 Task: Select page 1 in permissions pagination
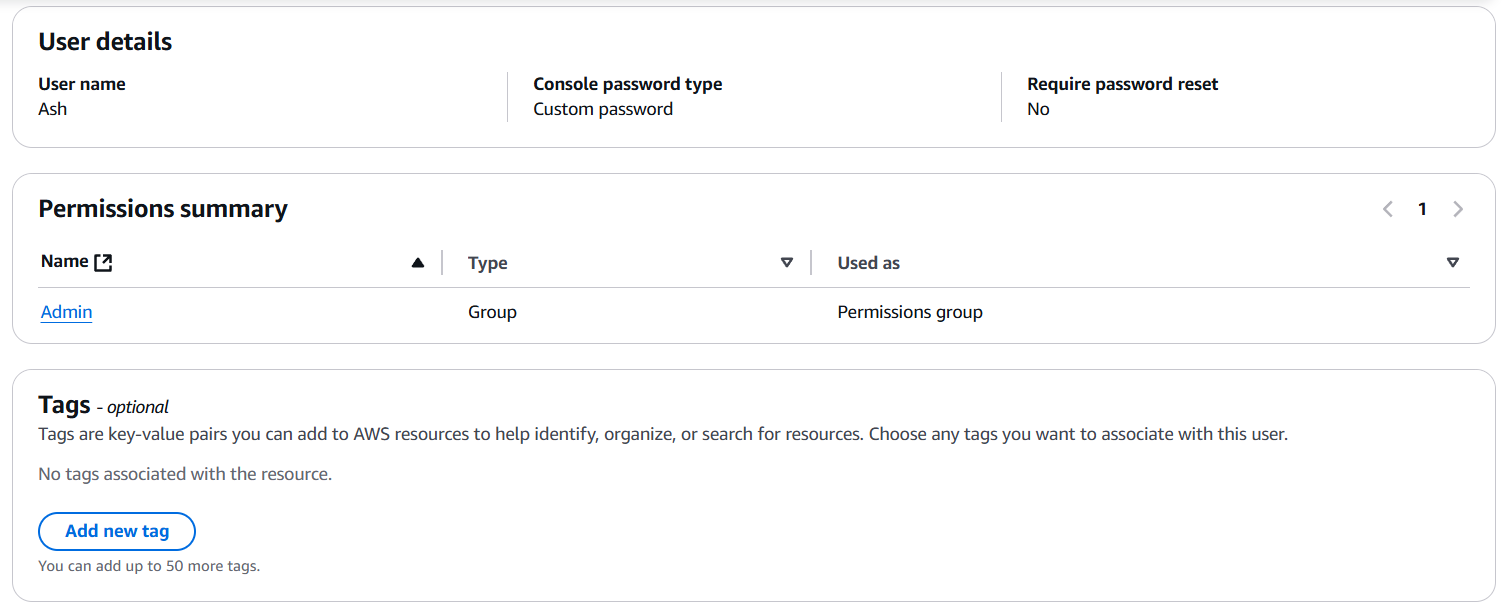point(1422,209)
